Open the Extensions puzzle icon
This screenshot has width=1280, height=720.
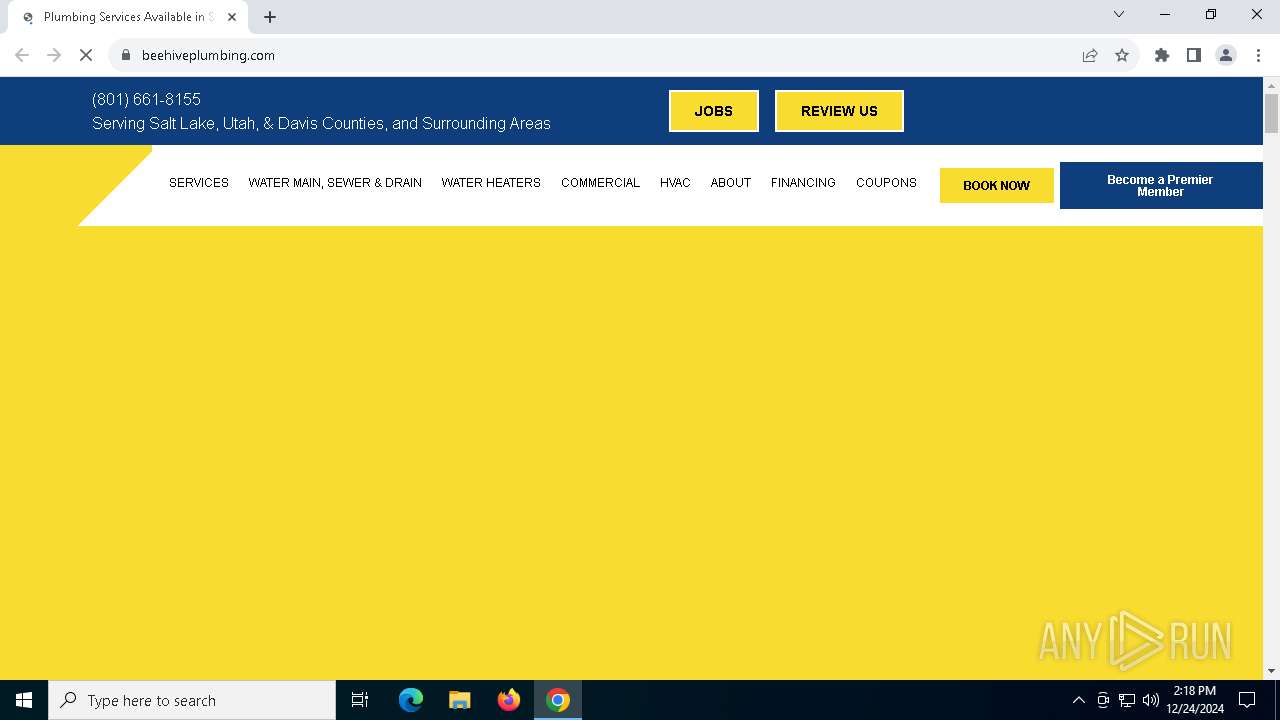1162,55
